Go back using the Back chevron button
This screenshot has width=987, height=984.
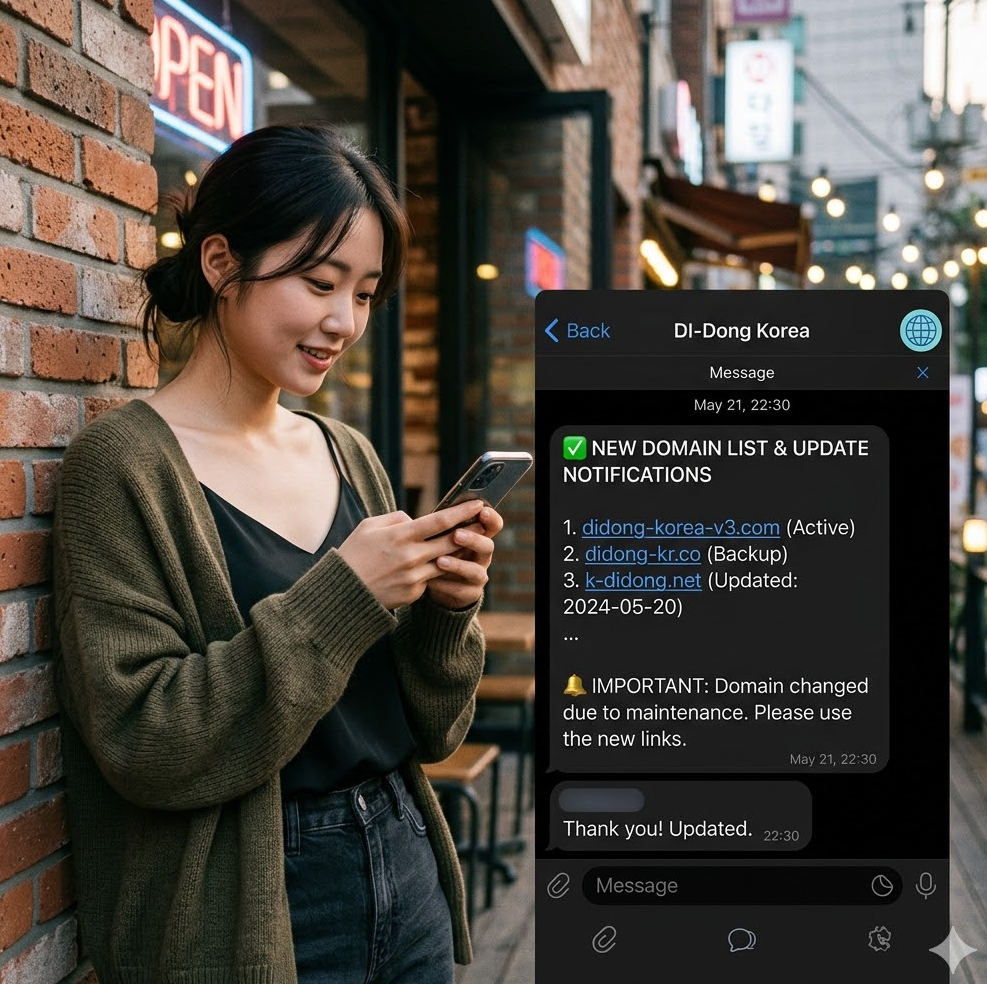click(x=577, y=331)
